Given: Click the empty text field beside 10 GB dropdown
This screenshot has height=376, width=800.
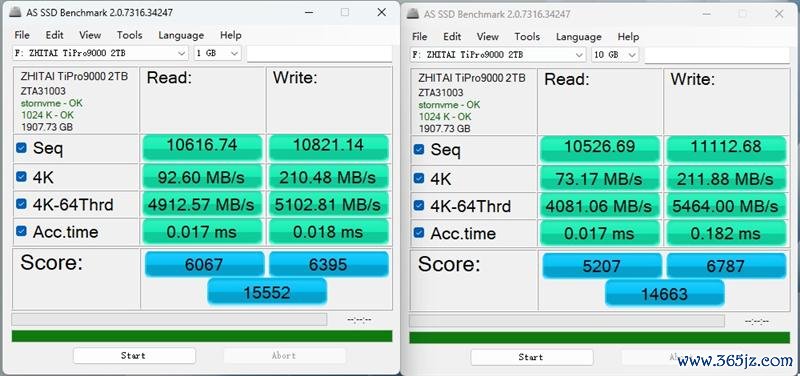Looking at the screenshot, I should click(x=717, y=55).
